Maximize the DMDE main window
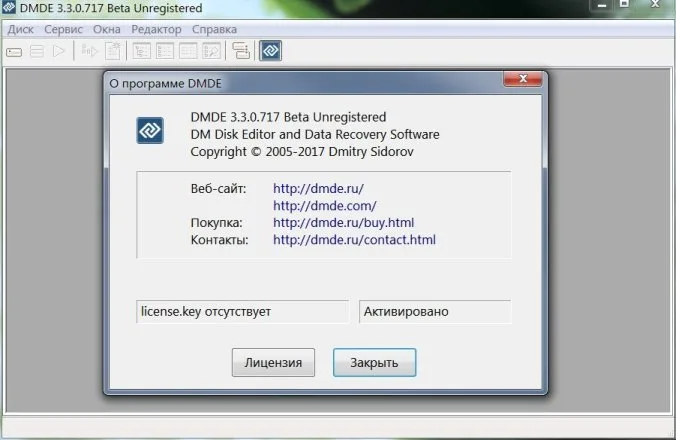 click(x=624, y=5)
